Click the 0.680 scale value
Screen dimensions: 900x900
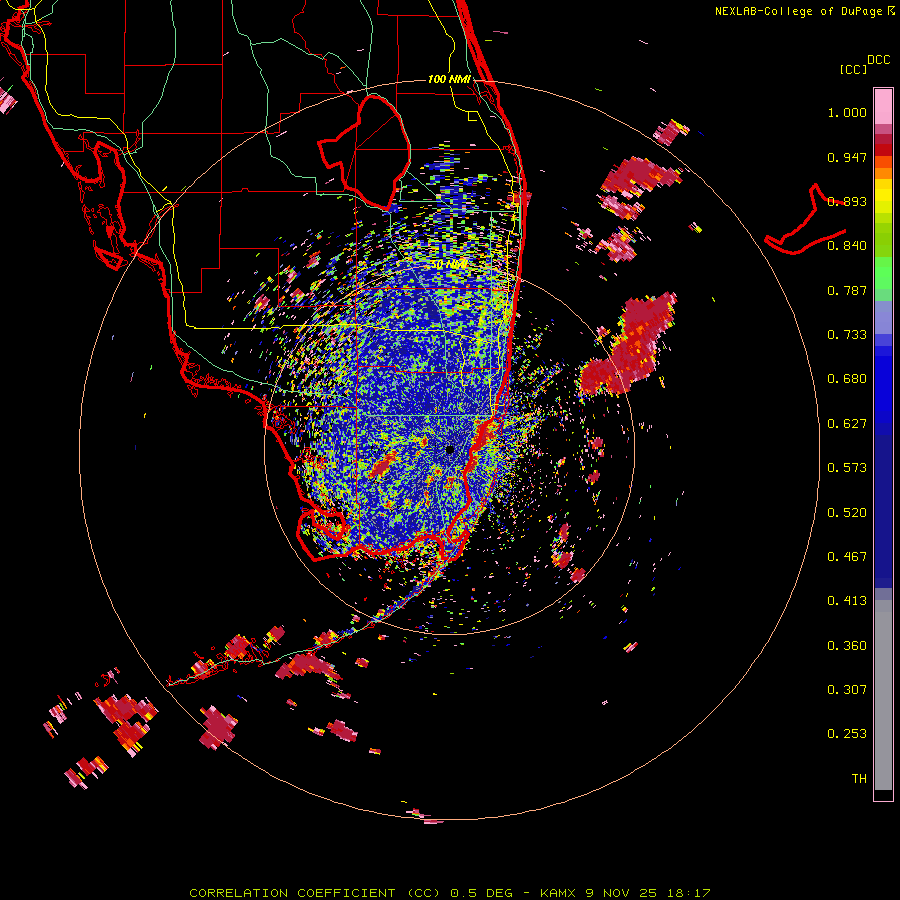847,379
